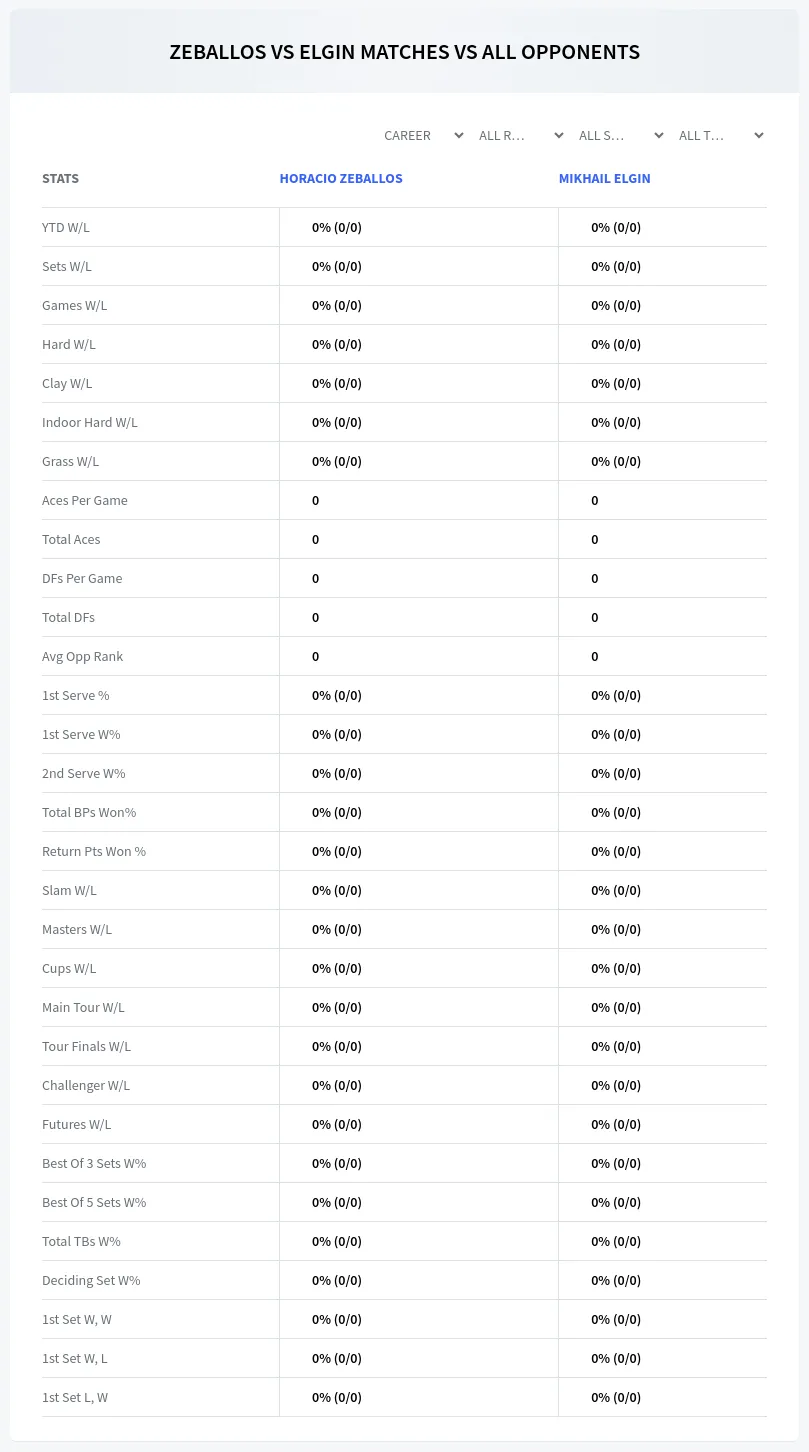Open the ALL S... filter dropdown
Viewport: 809px width, 1452px height.
point(621,135)
